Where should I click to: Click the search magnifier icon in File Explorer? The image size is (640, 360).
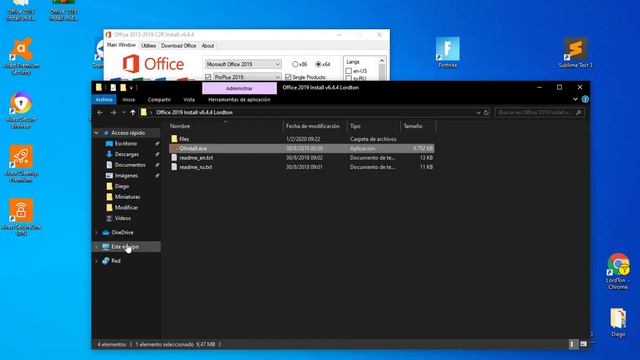point(578,112)
